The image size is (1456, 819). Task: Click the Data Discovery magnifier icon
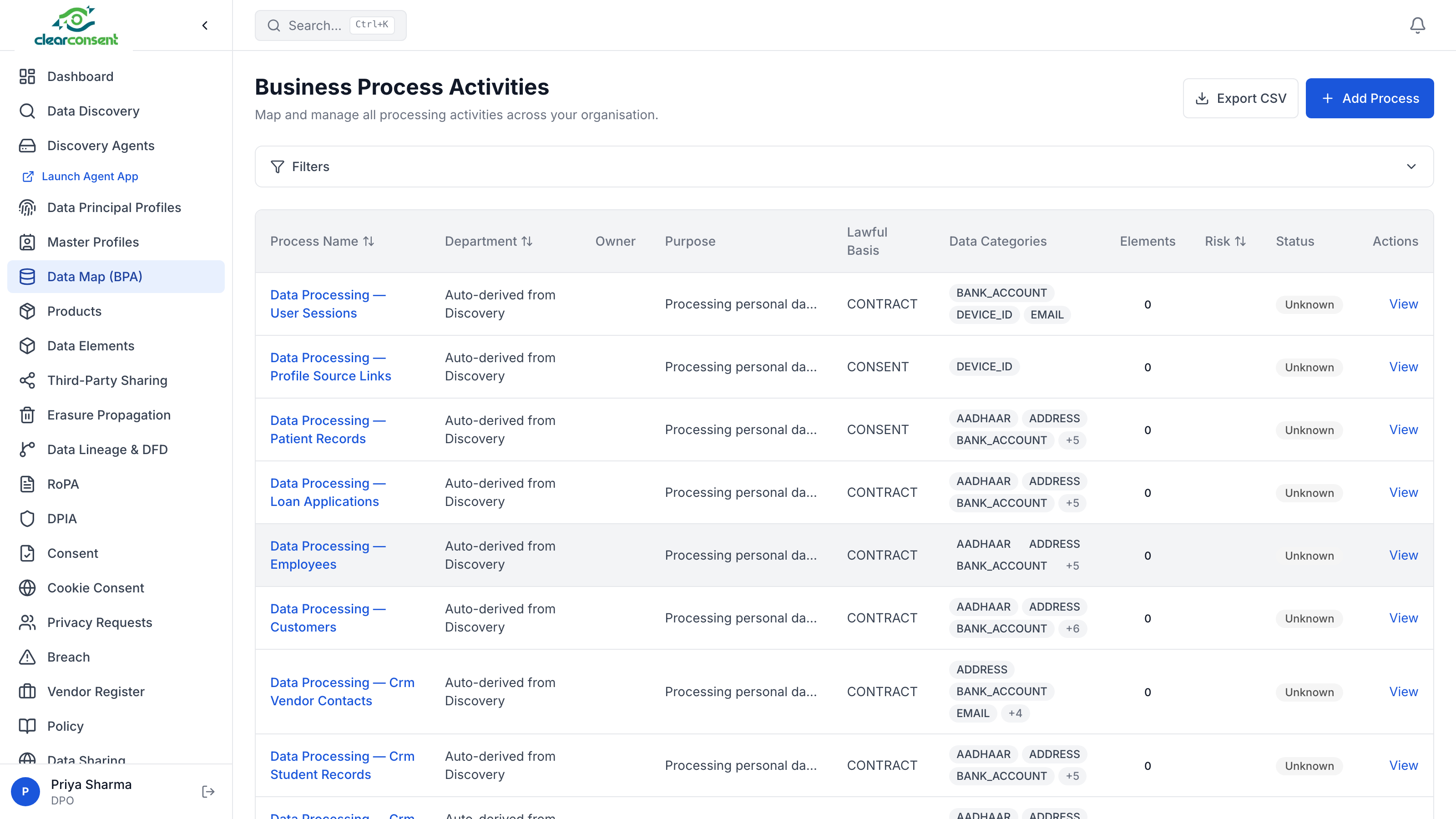(27, 111)
